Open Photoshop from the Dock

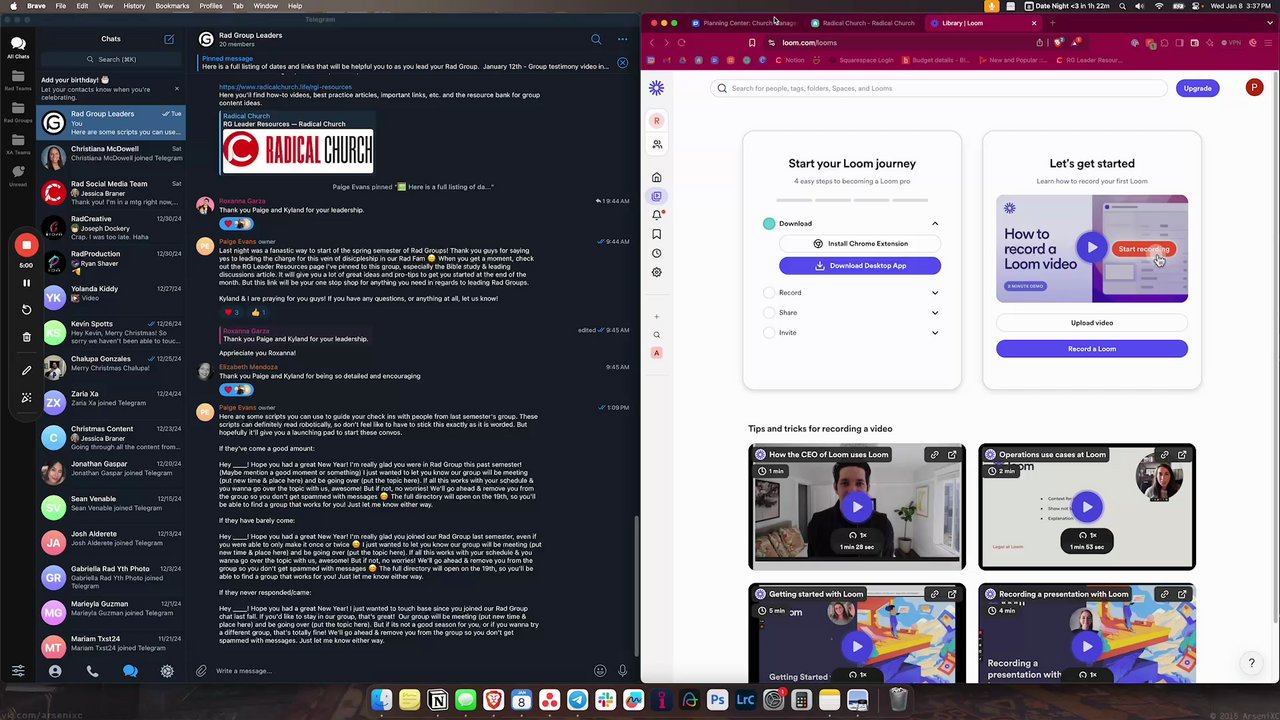pos(717,701)
